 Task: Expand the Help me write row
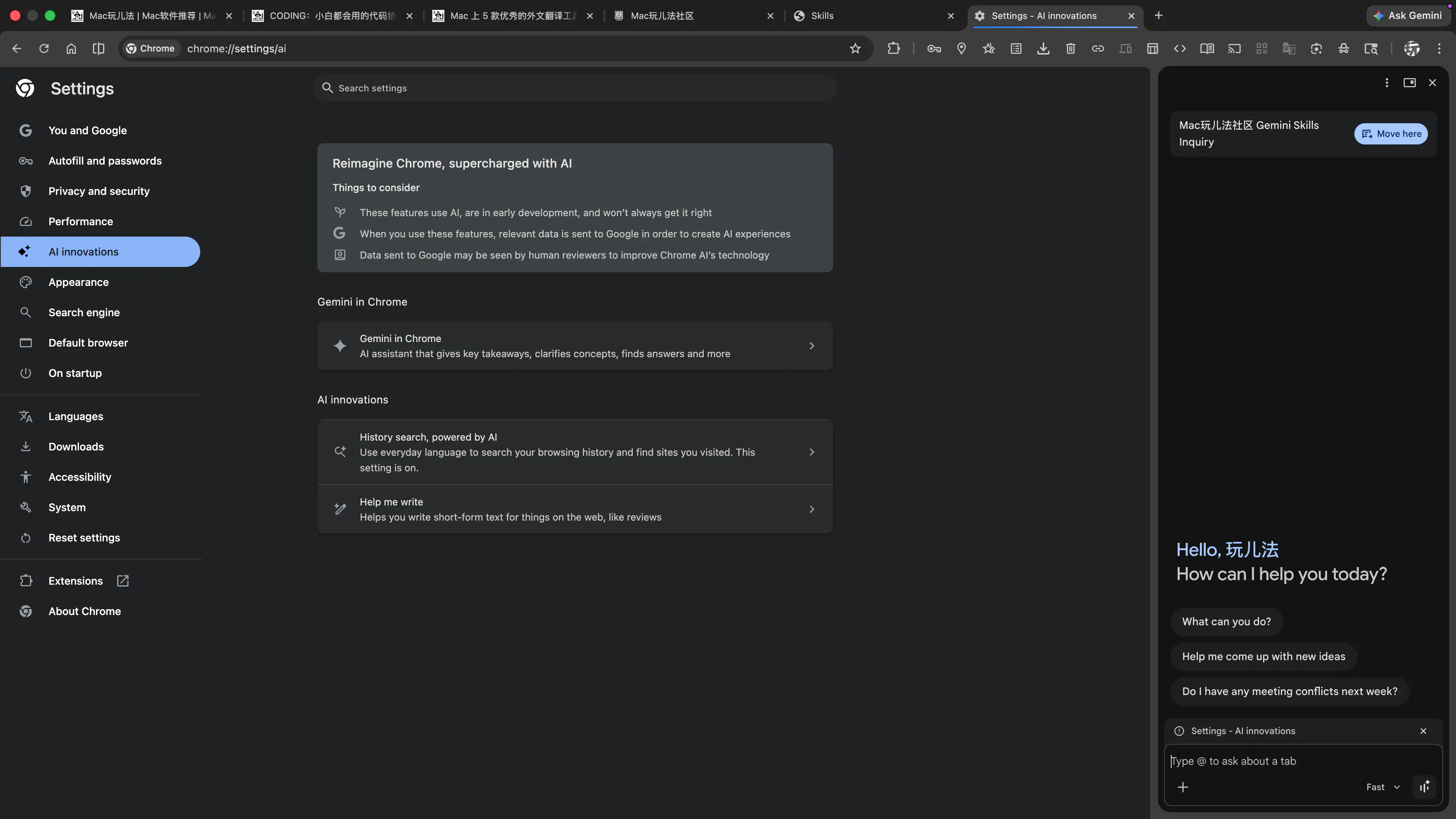574,509
